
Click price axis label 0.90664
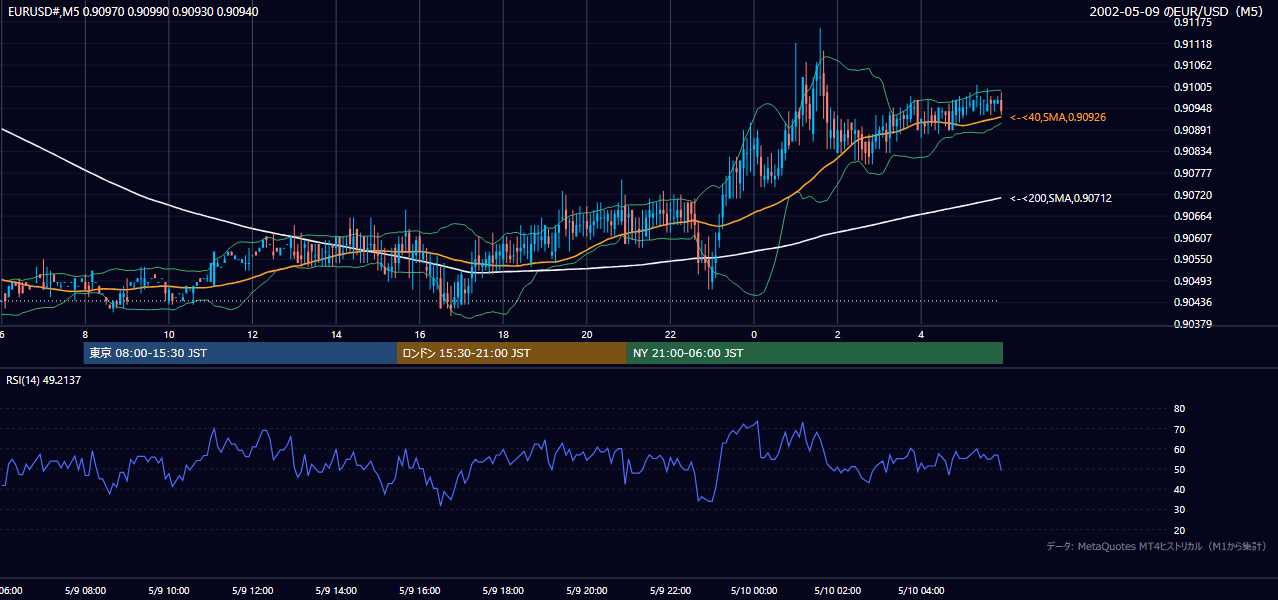1192,216
